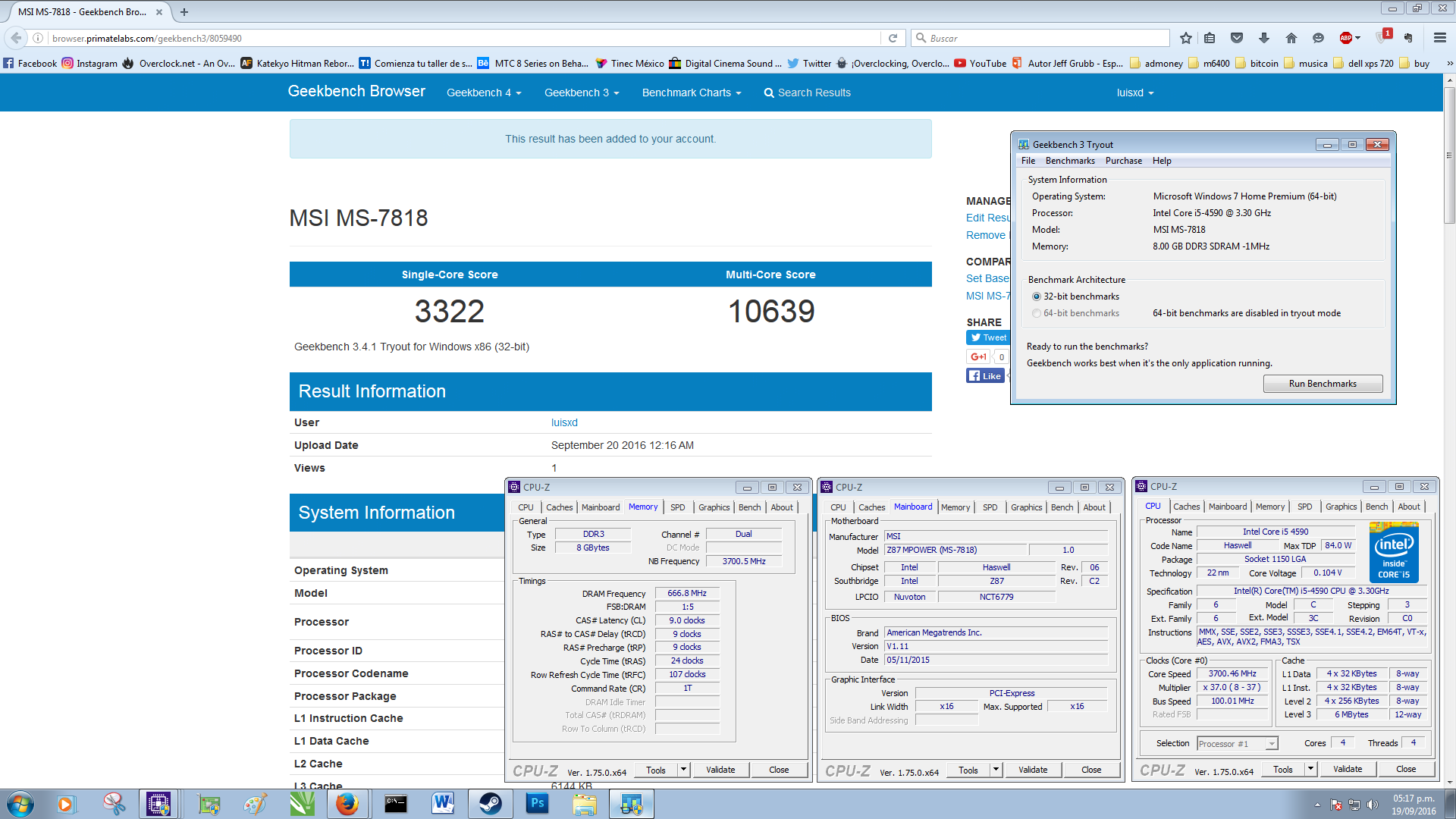The image size is (1456, 819).
Task: Expand the Geekbench 3 dropdown menu
Action: pos(582,93)
